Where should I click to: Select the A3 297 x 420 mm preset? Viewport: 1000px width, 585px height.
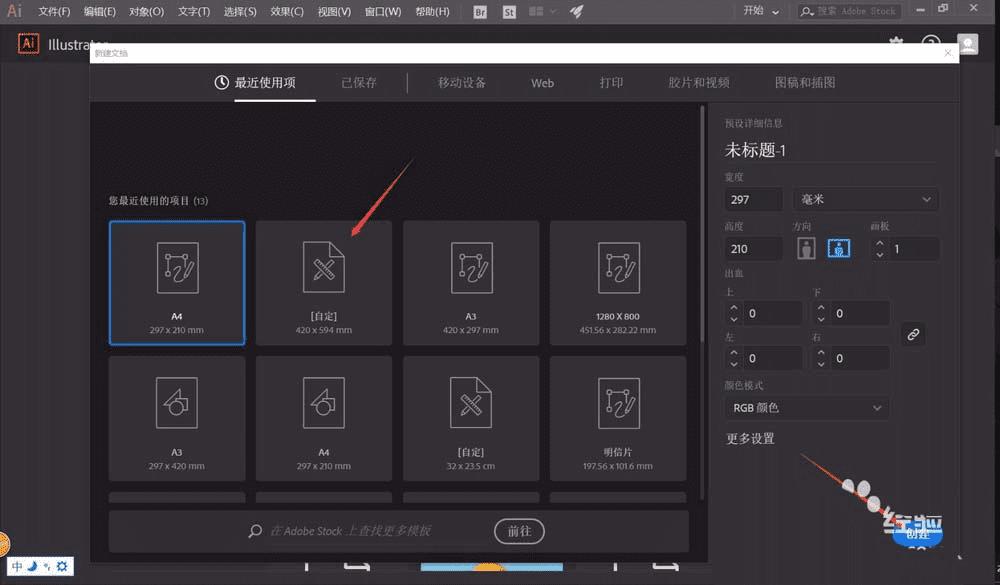point(177,418)
